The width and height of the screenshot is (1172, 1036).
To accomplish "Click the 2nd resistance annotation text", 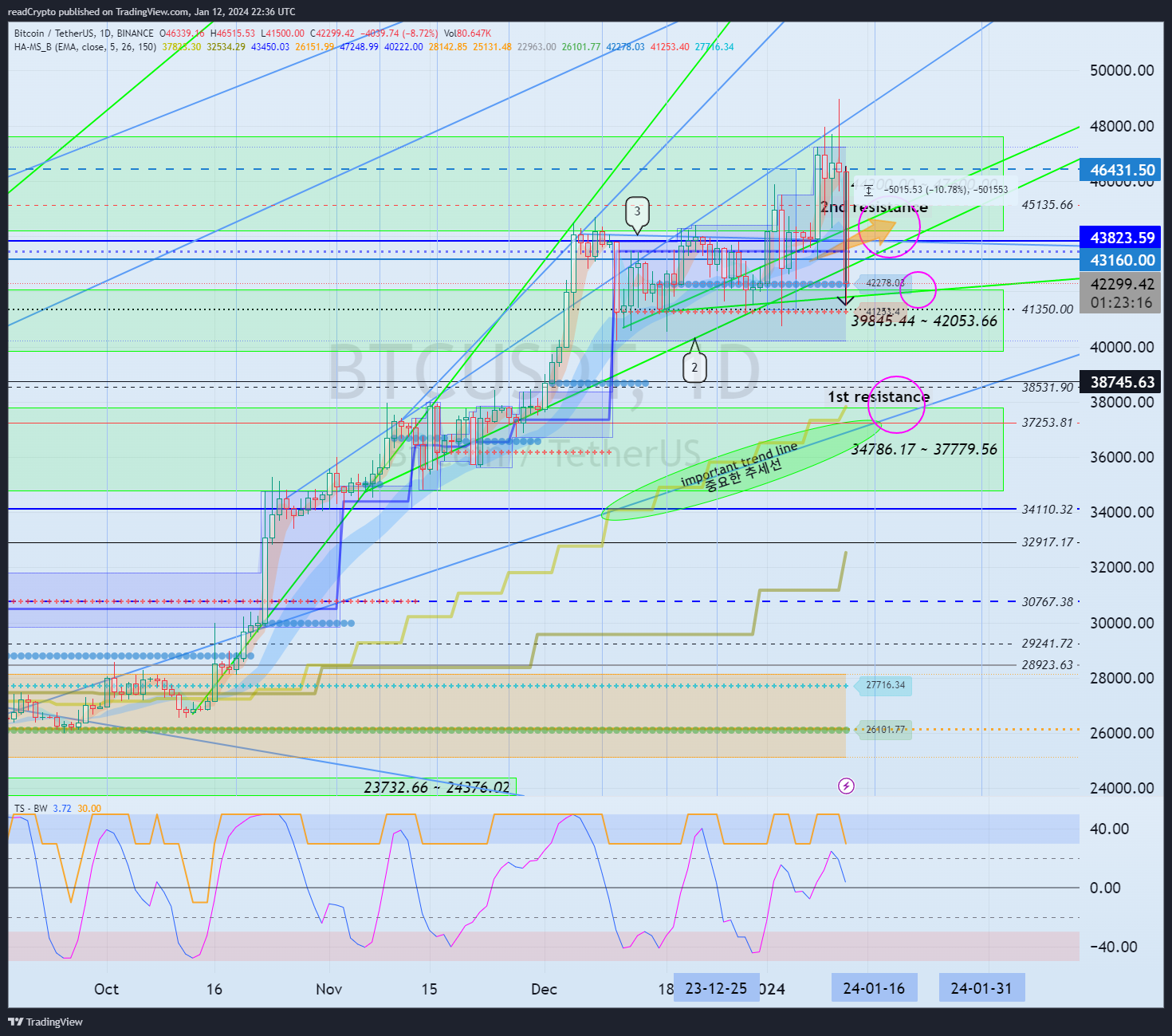I will [874, 207].
